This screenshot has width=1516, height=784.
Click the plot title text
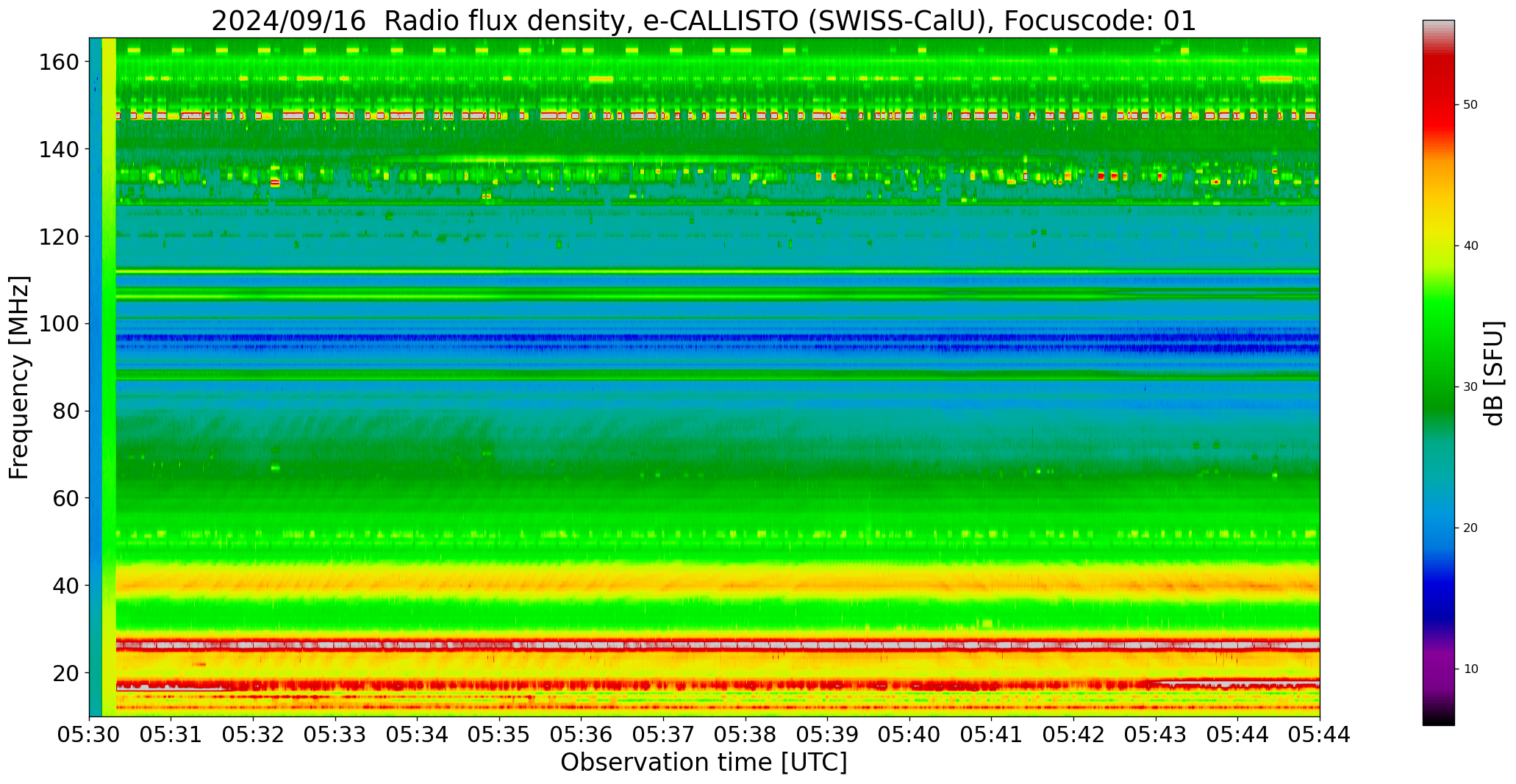(704, 21)
